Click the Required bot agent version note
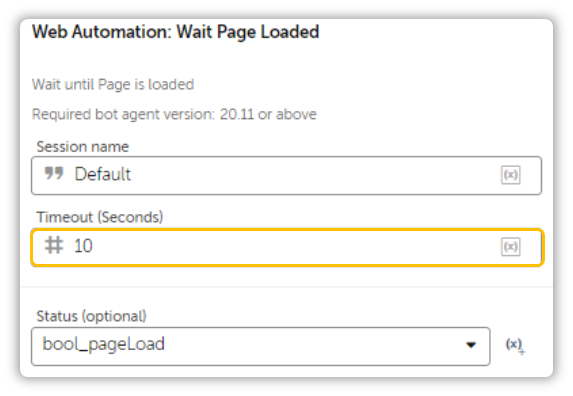The width and height of the screenshot is (573, 396). (174, 114)
